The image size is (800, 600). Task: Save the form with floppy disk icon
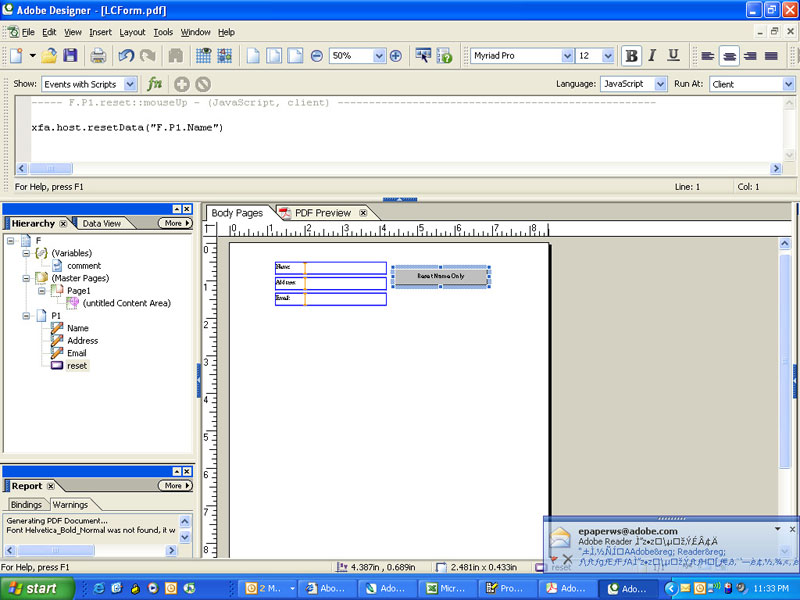click(70, 56)
